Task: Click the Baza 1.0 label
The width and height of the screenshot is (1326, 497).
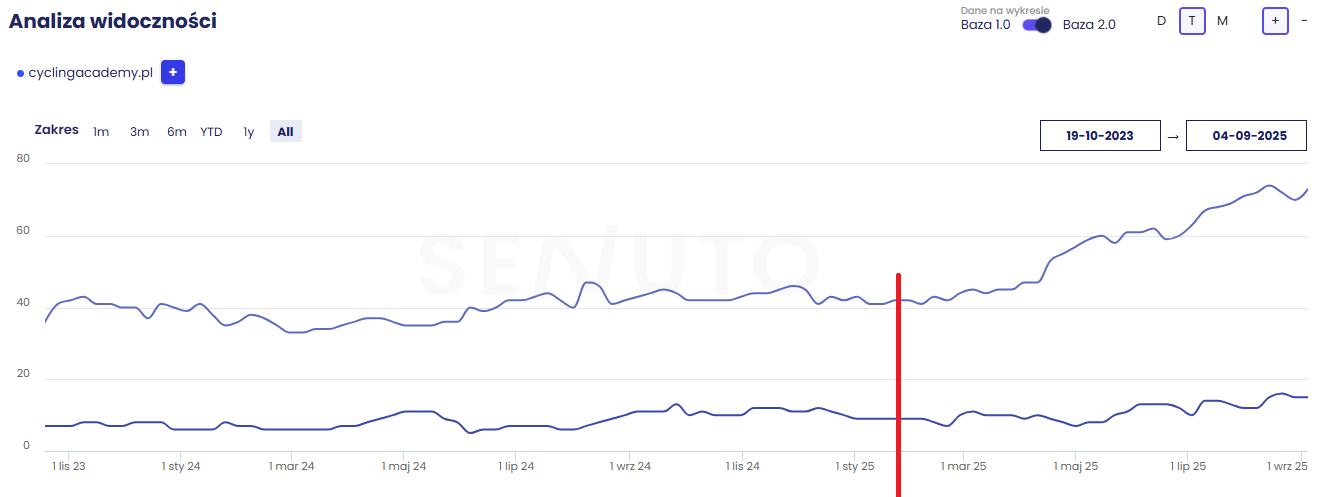Action: [986, 25]
